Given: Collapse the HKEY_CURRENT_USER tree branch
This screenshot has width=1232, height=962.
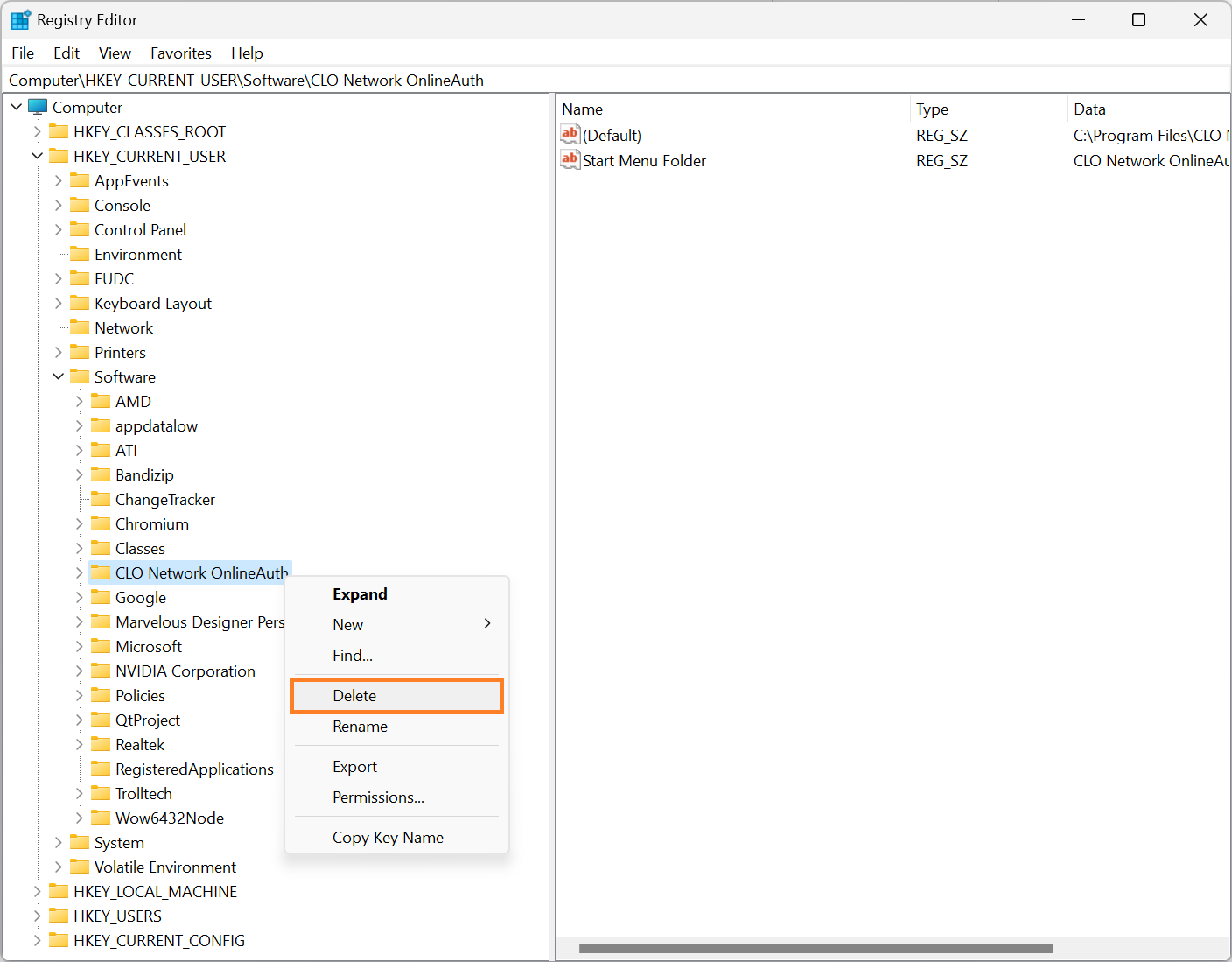Looking at the screenshot, I should coord(37,156).
